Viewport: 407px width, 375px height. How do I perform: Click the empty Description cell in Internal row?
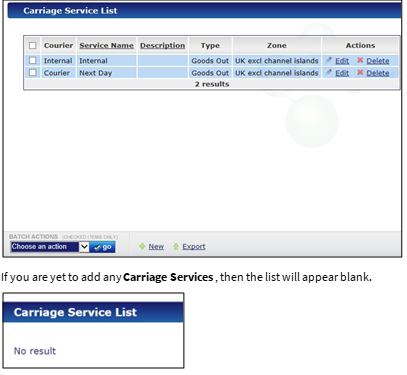click(163, 61)
